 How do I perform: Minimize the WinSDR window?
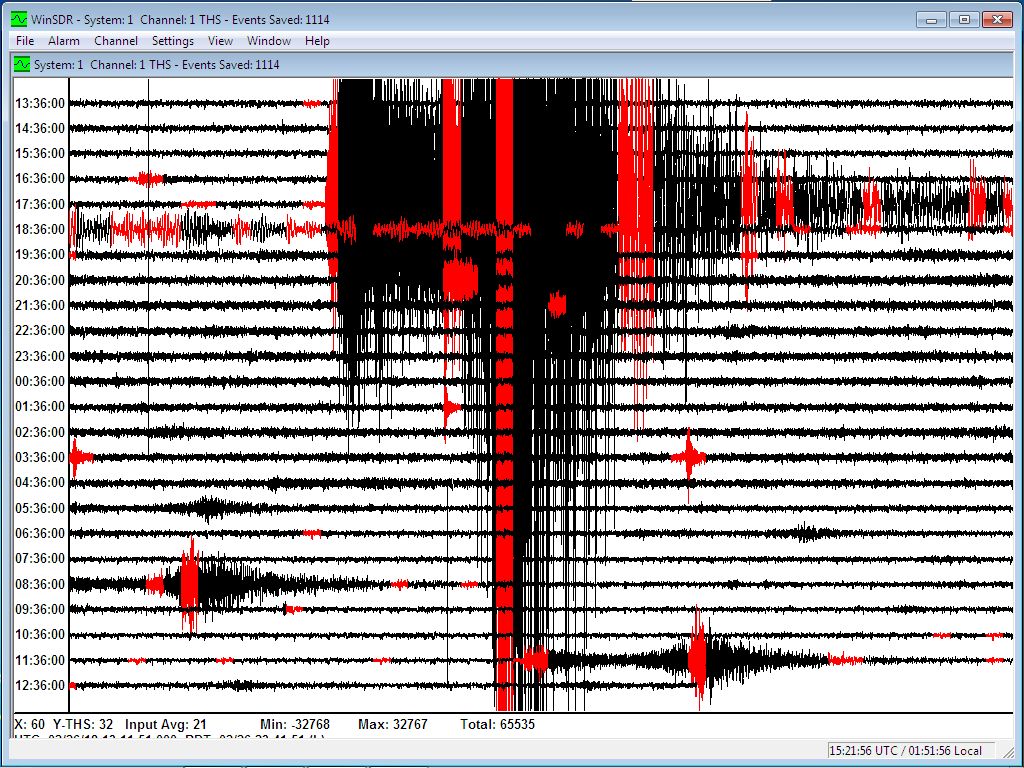pyautogui.click(x=931, y=19)
